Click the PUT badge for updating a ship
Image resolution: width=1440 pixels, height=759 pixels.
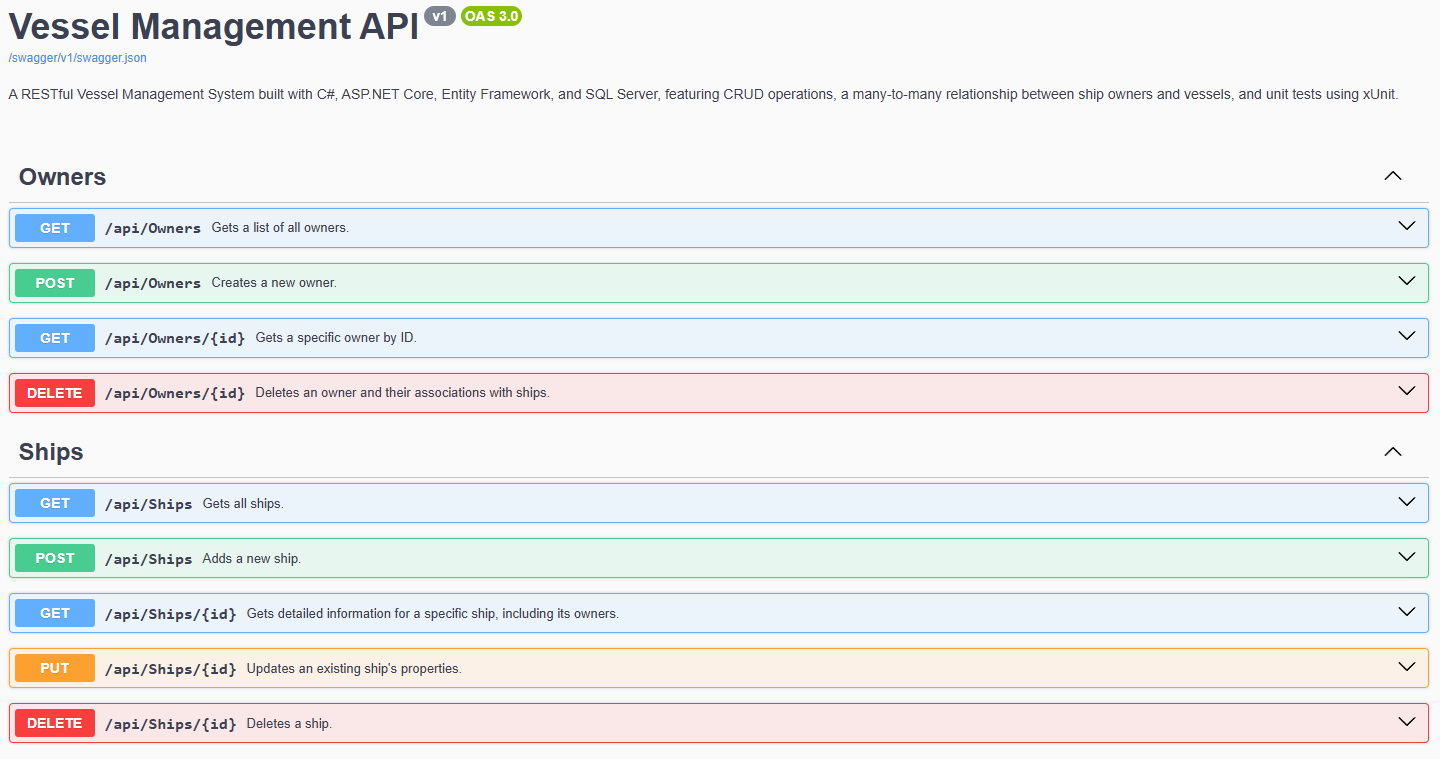tap(55, 668)
